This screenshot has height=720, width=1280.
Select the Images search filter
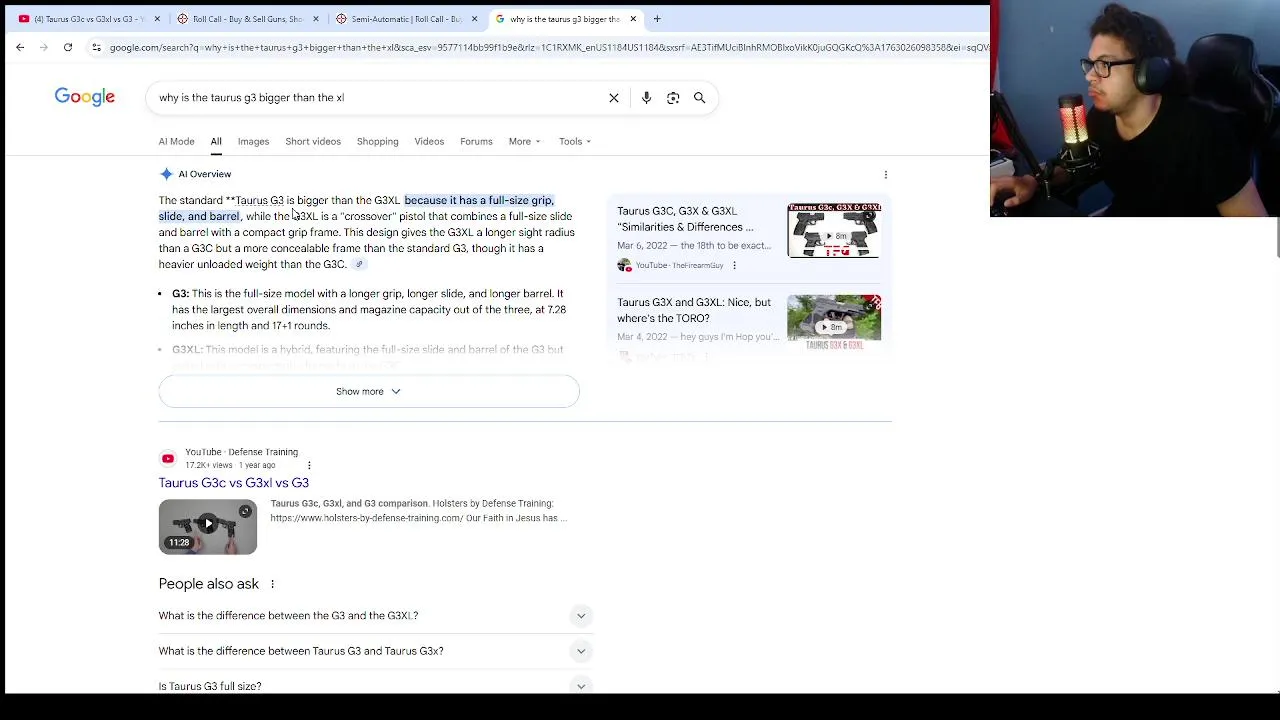[253, 141]
